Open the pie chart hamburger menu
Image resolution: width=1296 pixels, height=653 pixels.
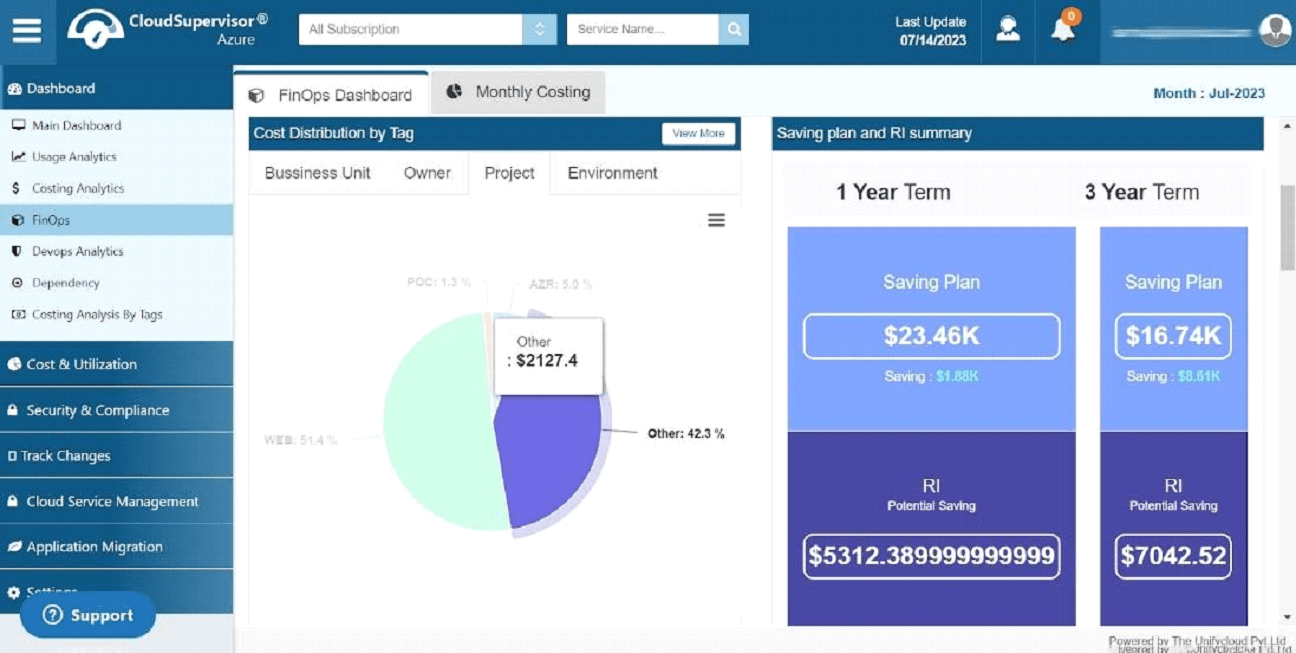pyautogui.click(x=716, y=220)
